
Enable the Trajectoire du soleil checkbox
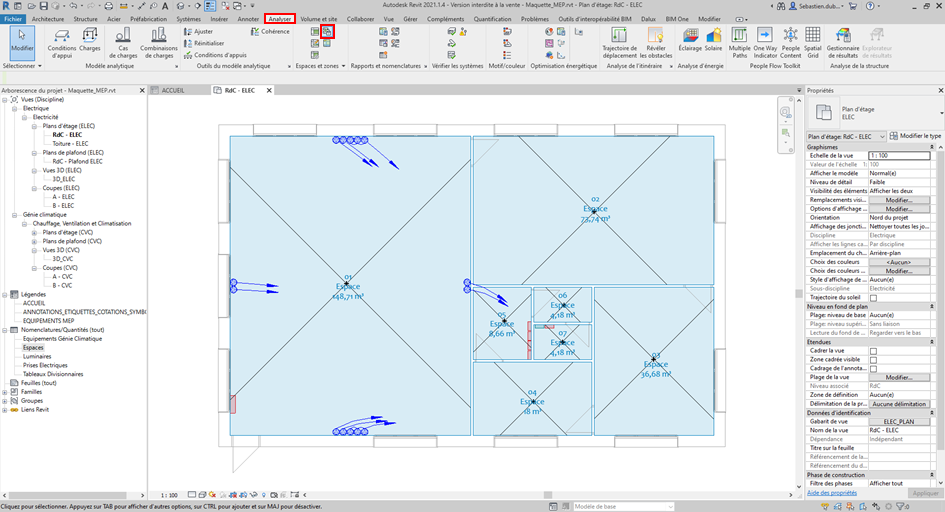[x=873, y=298]
